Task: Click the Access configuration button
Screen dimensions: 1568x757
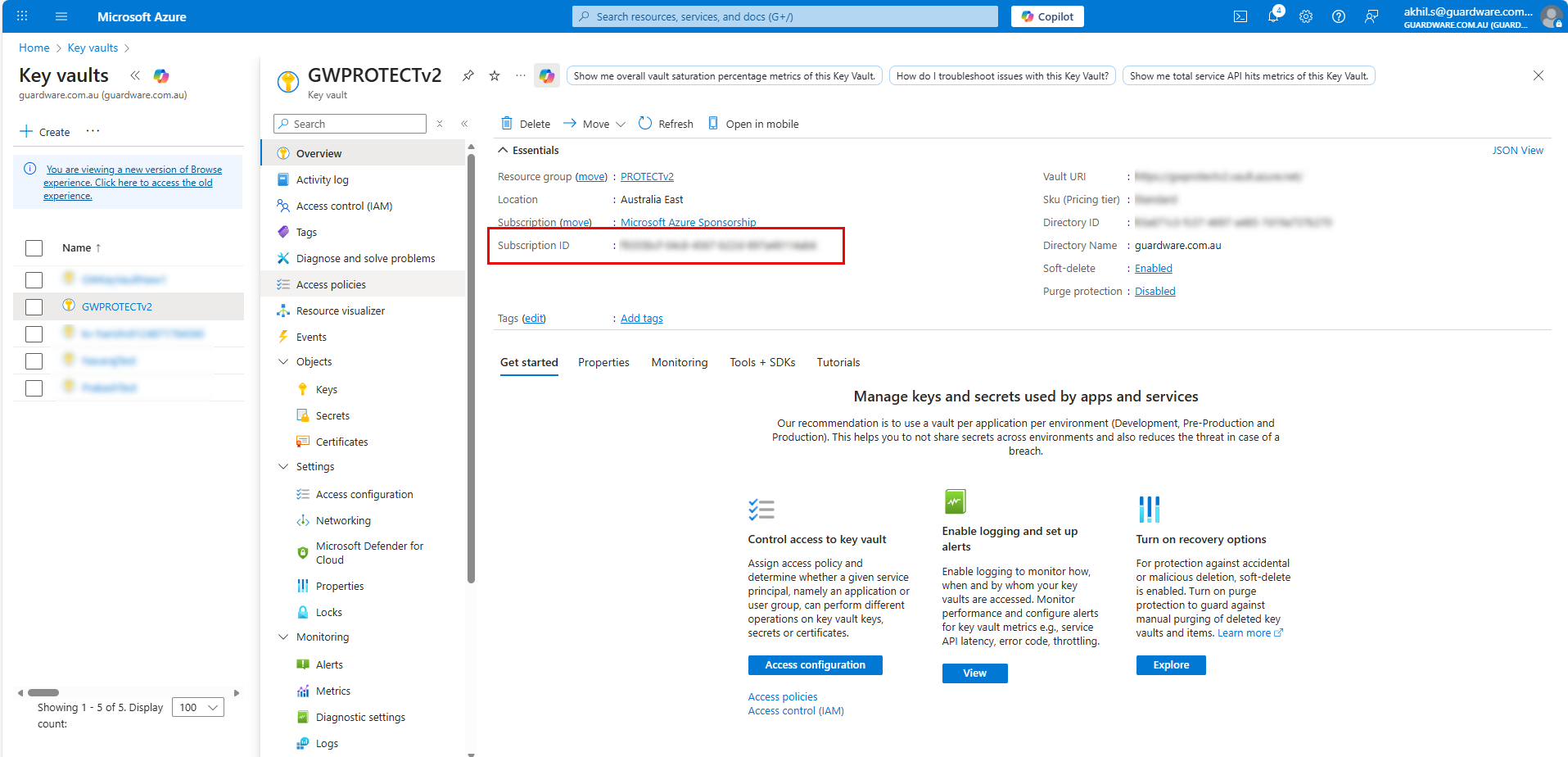Action: [x=815, y=664]
